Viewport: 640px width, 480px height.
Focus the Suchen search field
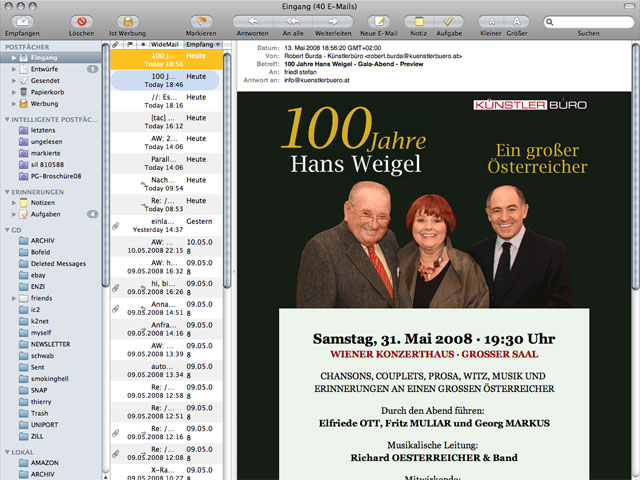589,22
